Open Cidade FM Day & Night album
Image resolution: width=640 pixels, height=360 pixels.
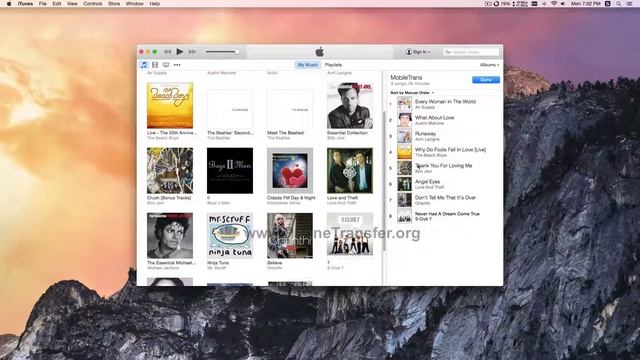click(290, 171)
